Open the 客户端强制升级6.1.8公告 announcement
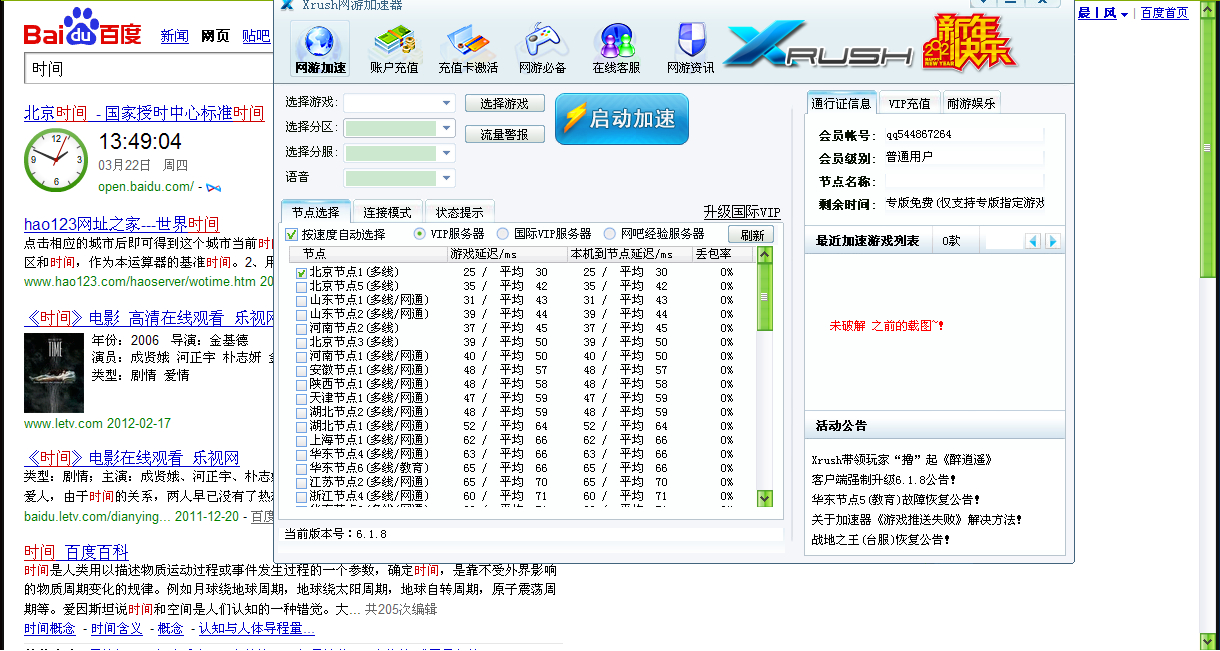 [x=883, y=479]
